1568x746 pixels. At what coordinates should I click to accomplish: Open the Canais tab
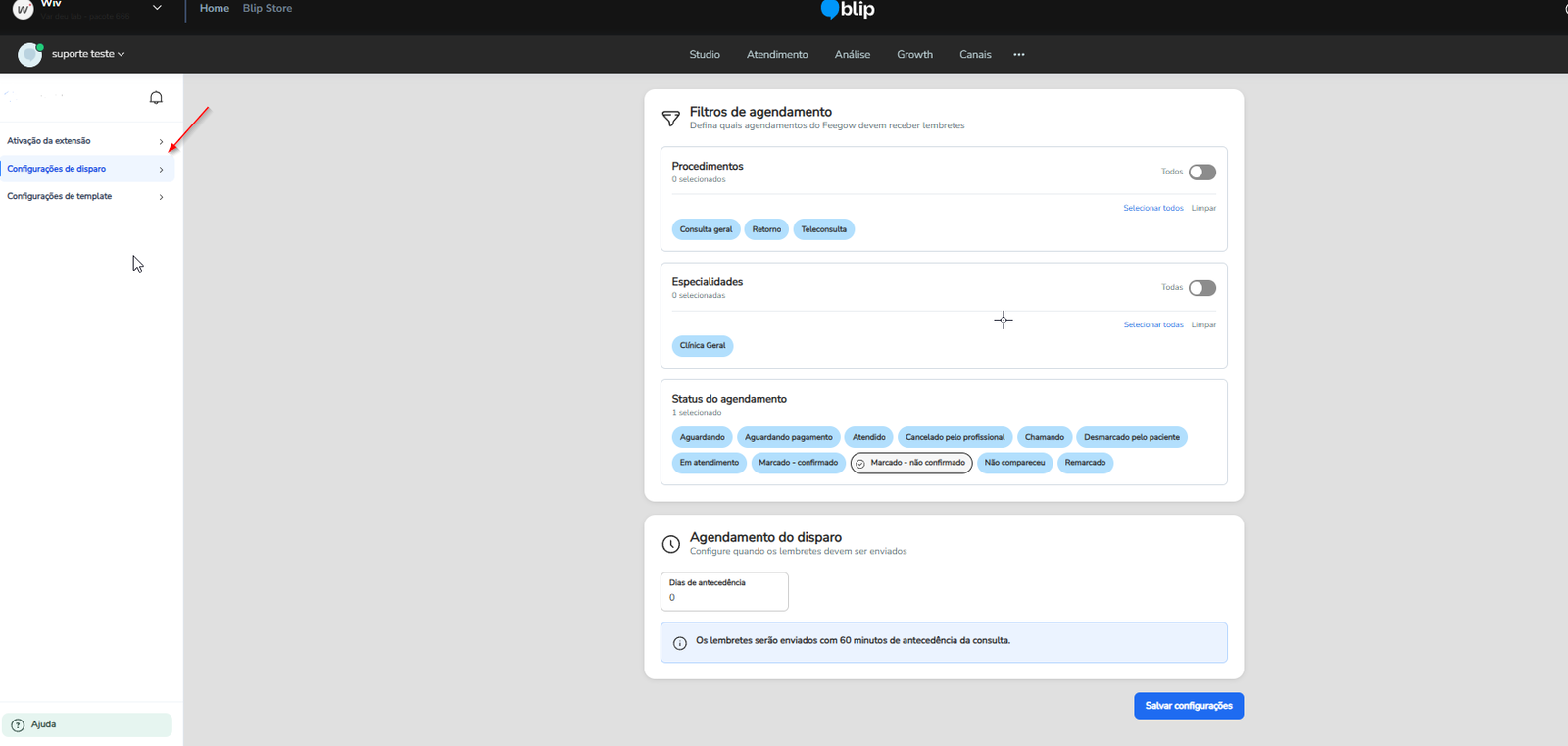(x=975, y=55)
